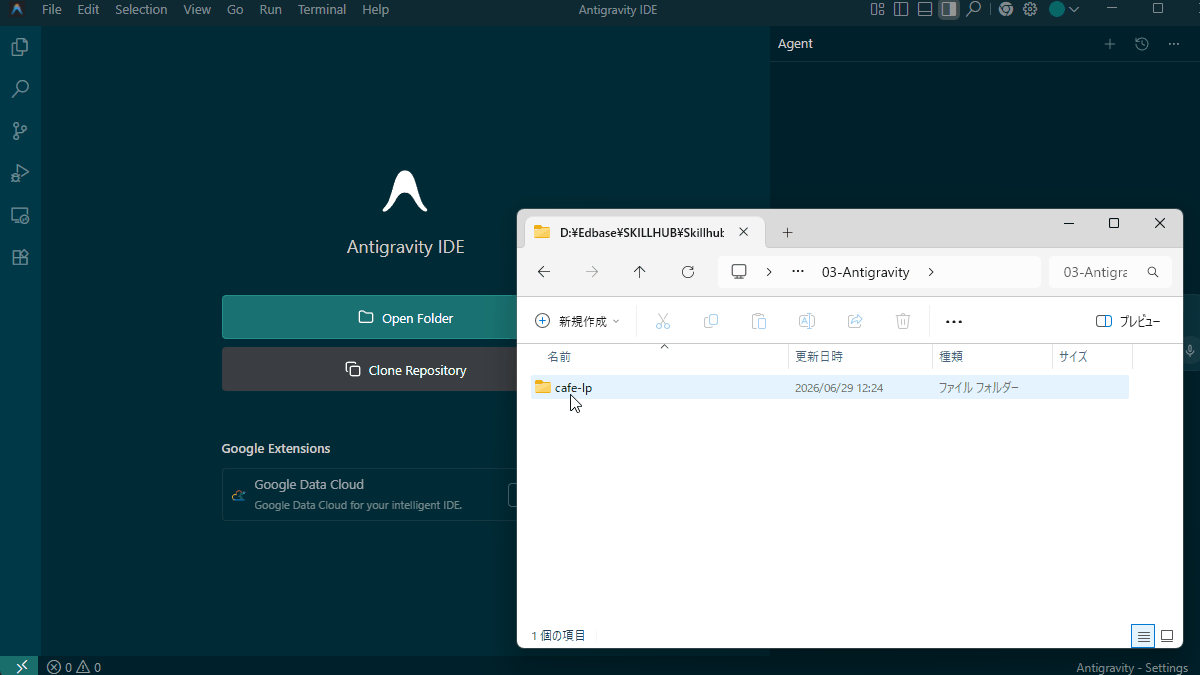1200x675 pixels.
Task: Open errors and warnings count in status bar
Action: point(74,667)
